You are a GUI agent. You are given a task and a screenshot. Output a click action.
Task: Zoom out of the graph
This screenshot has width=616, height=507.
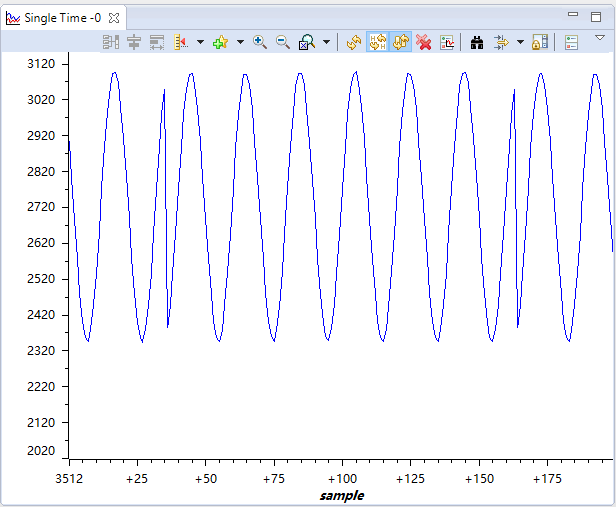point(283,42)
